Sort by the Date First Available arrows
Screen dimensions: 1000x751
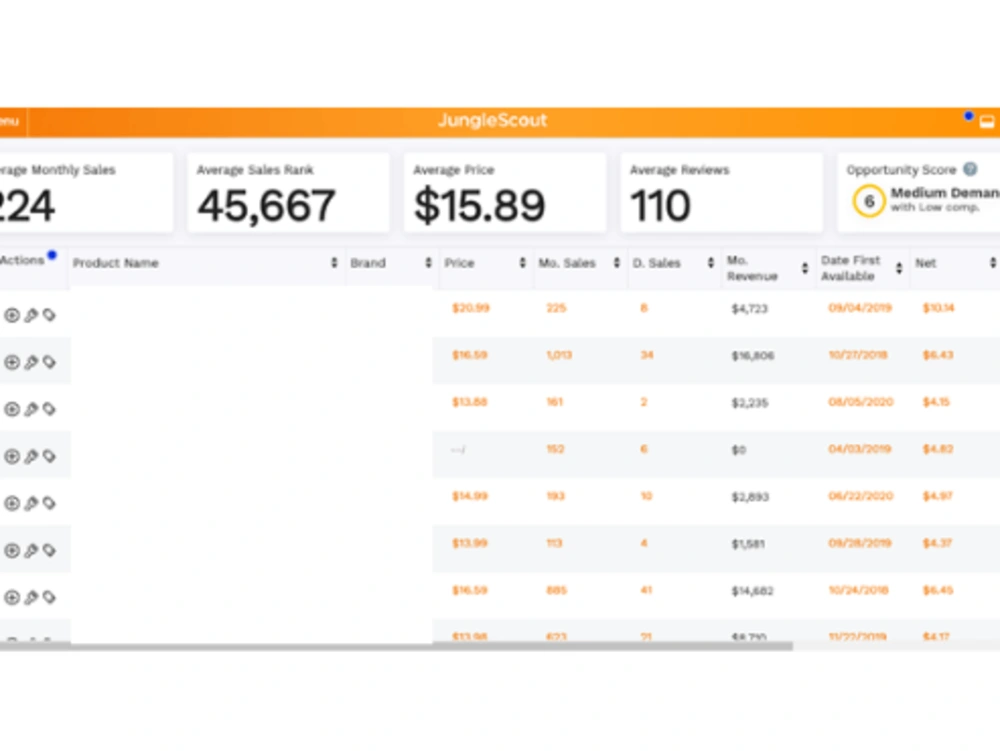(x=899, y=268)
